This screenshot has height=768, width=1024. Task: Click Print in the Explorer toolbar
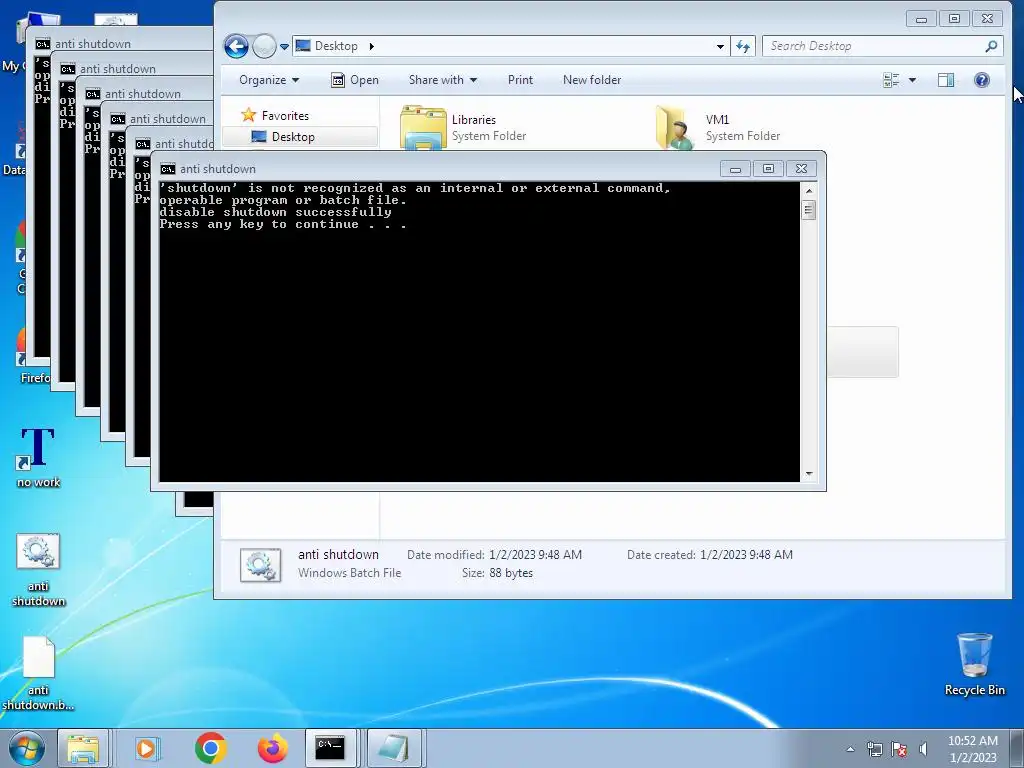point(520,80)
